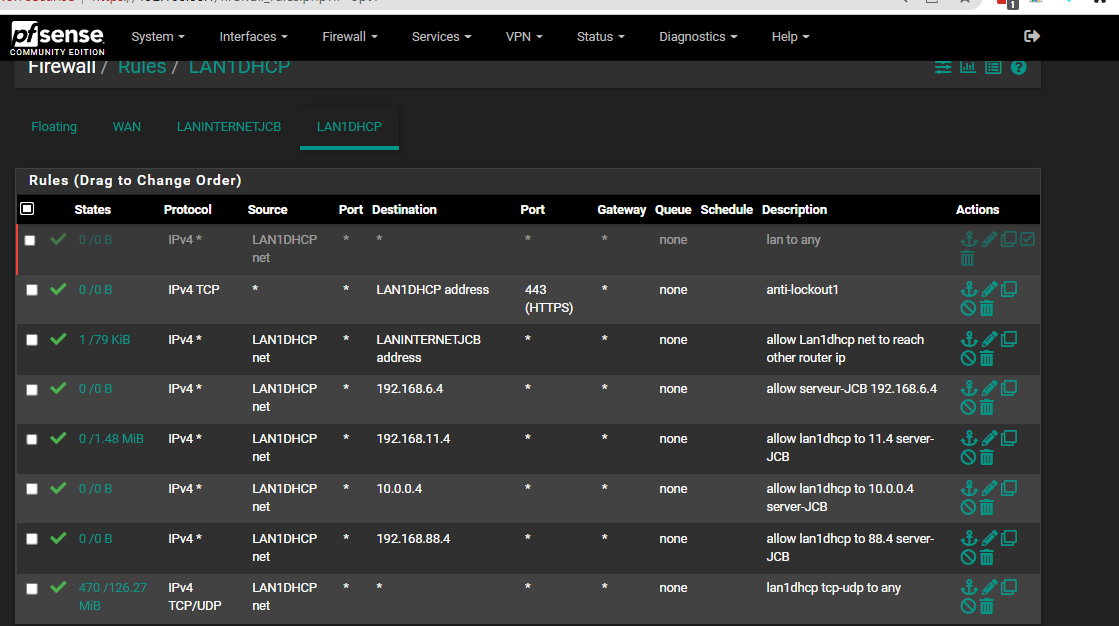Image resolution: width=1119 pixels, height=626 pixels.
Task: Open the '1 /79 KiB' states link
Action: (x=104, y=340)
